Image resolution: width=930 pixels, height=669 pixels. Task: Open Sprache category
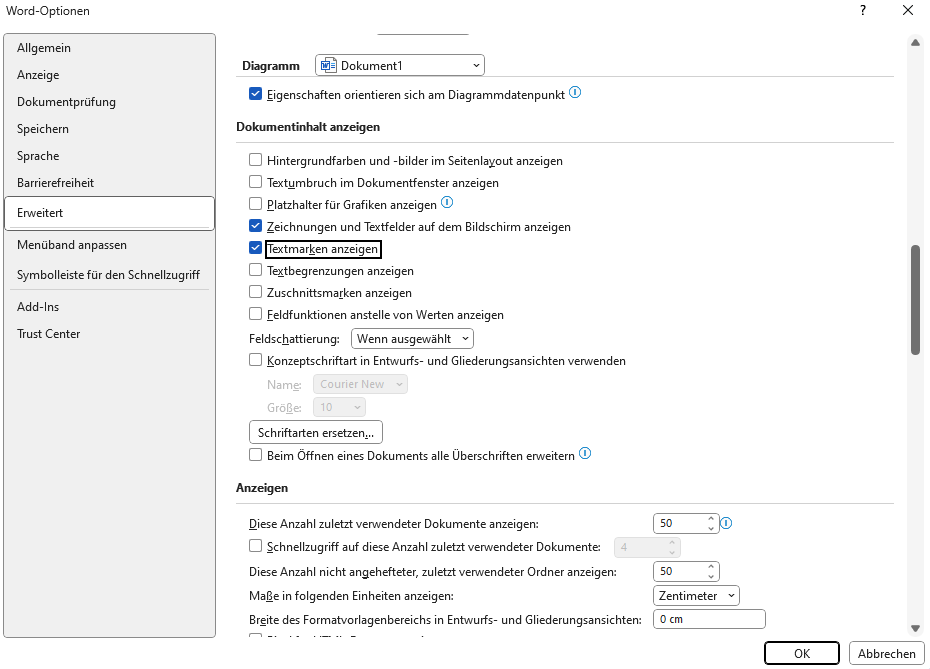(109, 156)
